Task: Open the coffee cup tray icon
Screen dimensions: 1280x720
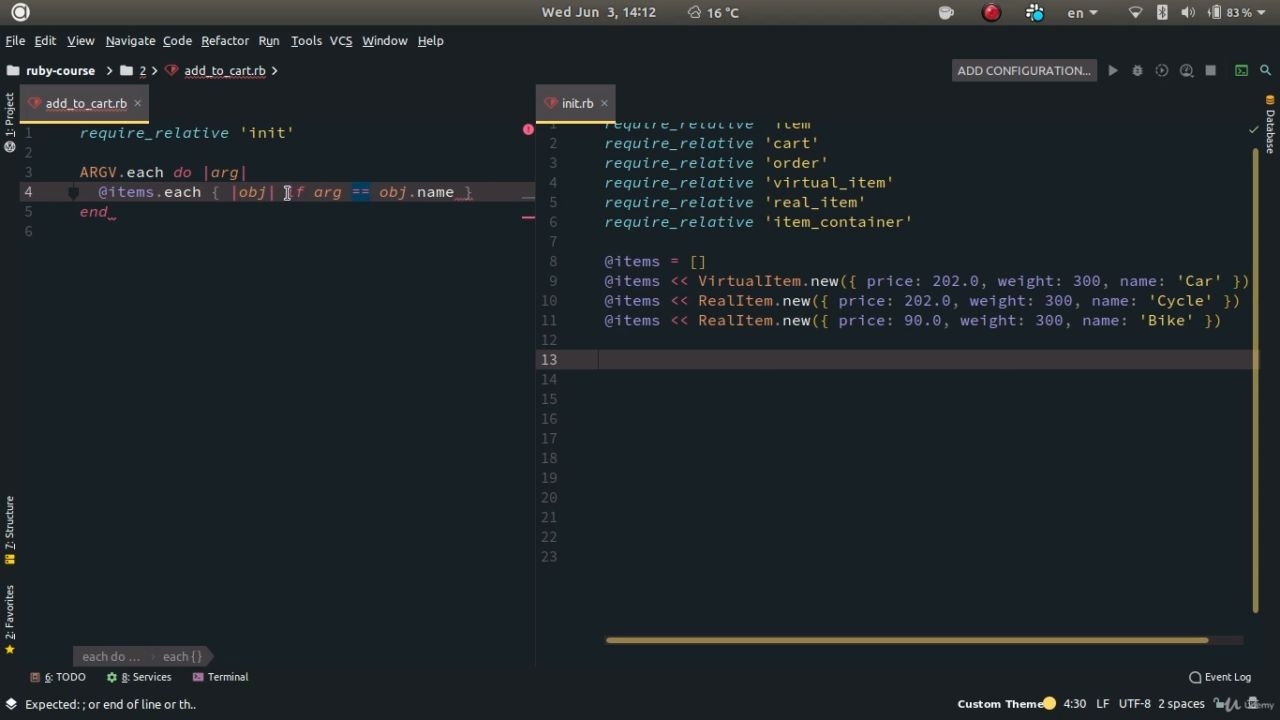Action: coord(947,12)
